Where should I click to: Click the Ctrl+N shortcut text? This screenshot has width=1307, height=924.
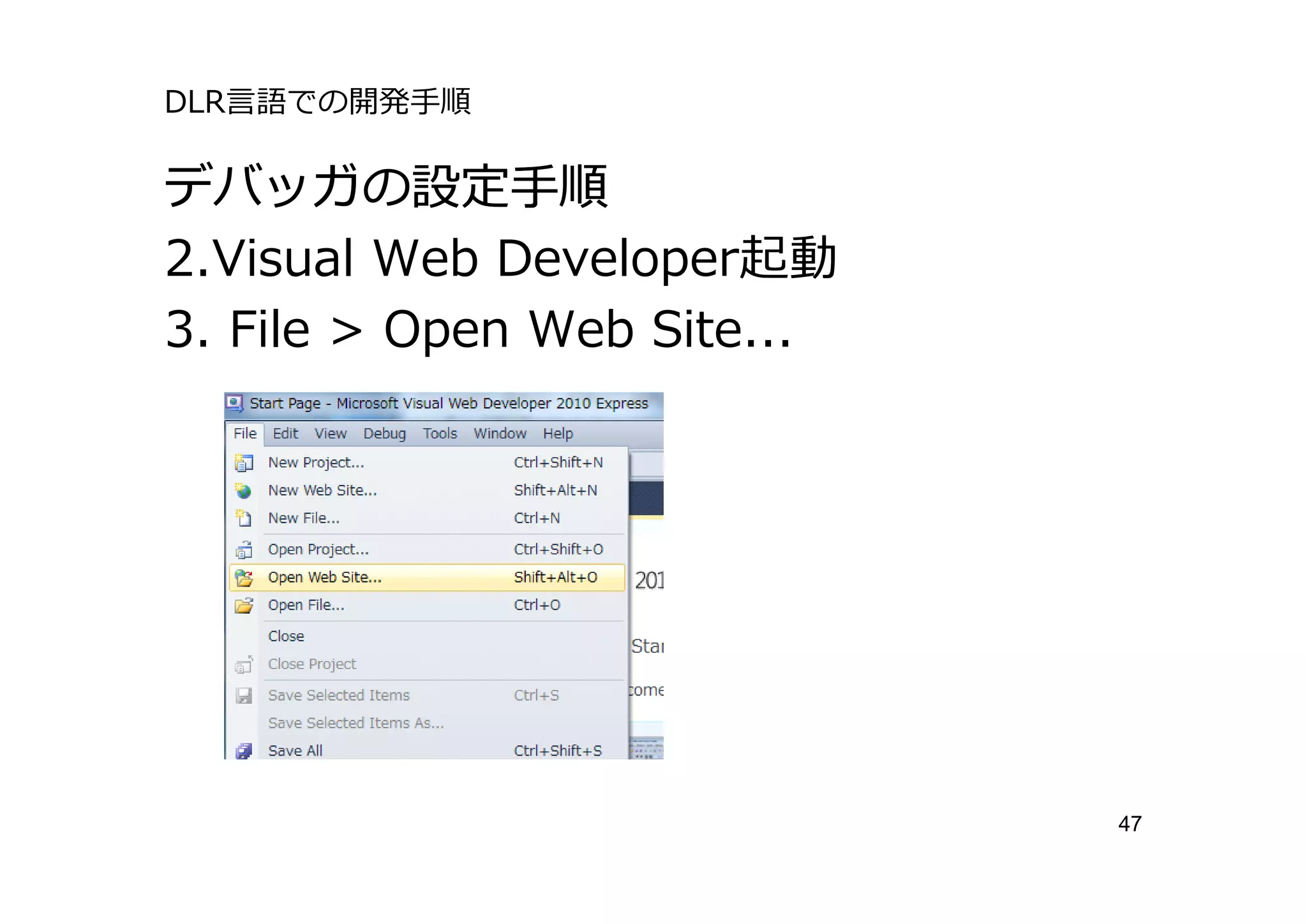(x=537, y=518)
